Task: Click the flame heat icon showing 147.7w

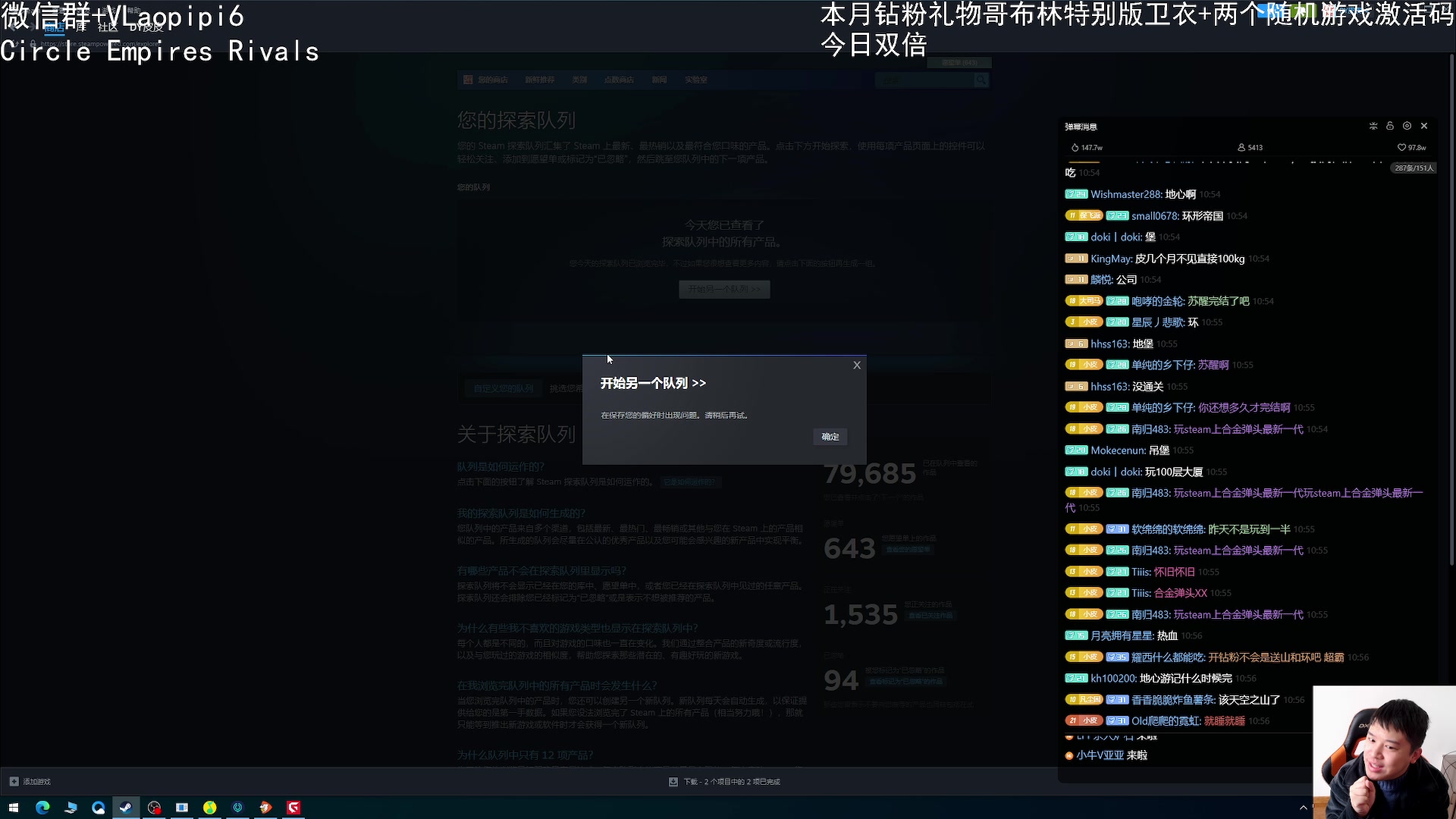Action: click(1075, 147)
